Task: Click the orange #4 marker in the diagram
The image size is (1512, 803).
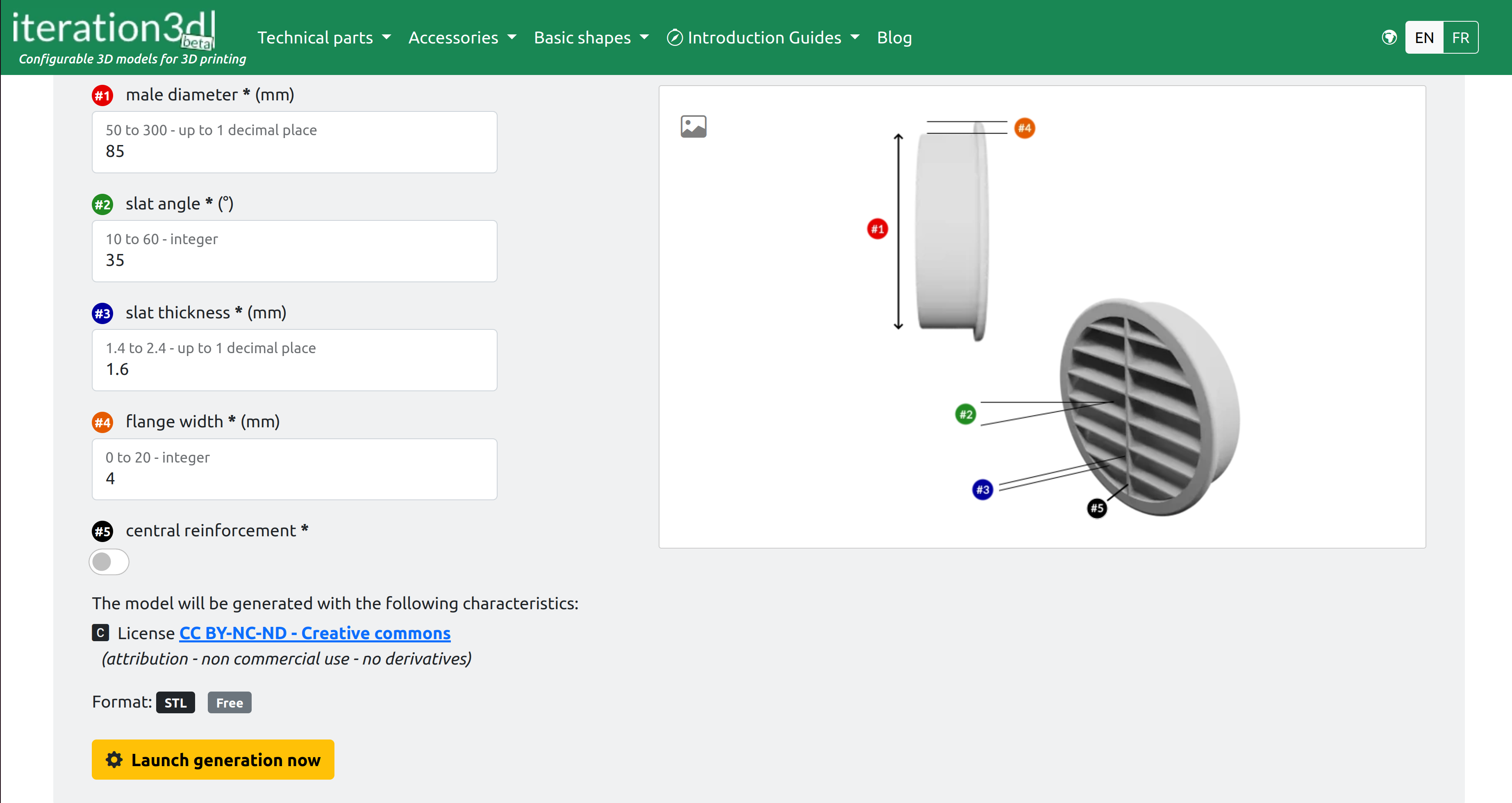Action: coord(1024,128)
